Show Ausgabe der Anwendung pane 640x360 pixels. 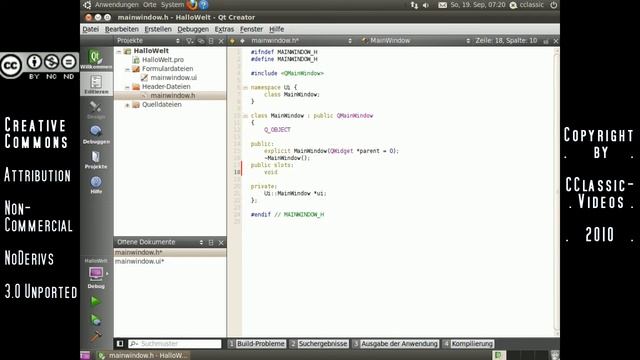[395, 344]
